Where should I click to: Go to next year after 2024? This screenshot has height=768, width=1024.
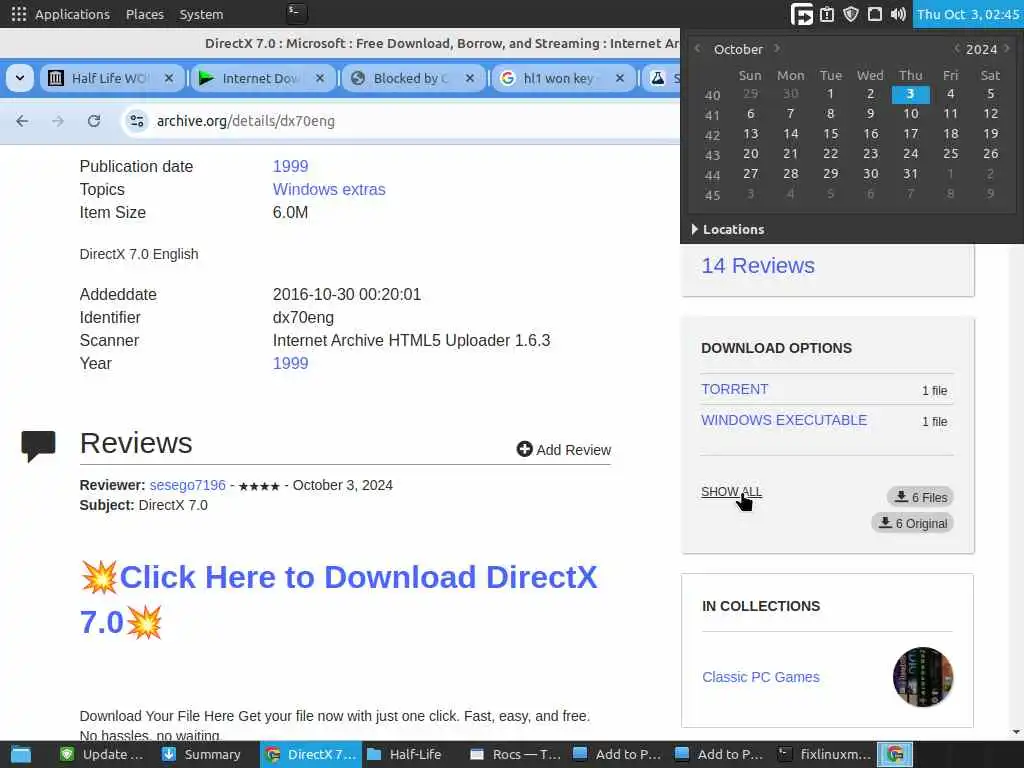(x=1006, y=48)
